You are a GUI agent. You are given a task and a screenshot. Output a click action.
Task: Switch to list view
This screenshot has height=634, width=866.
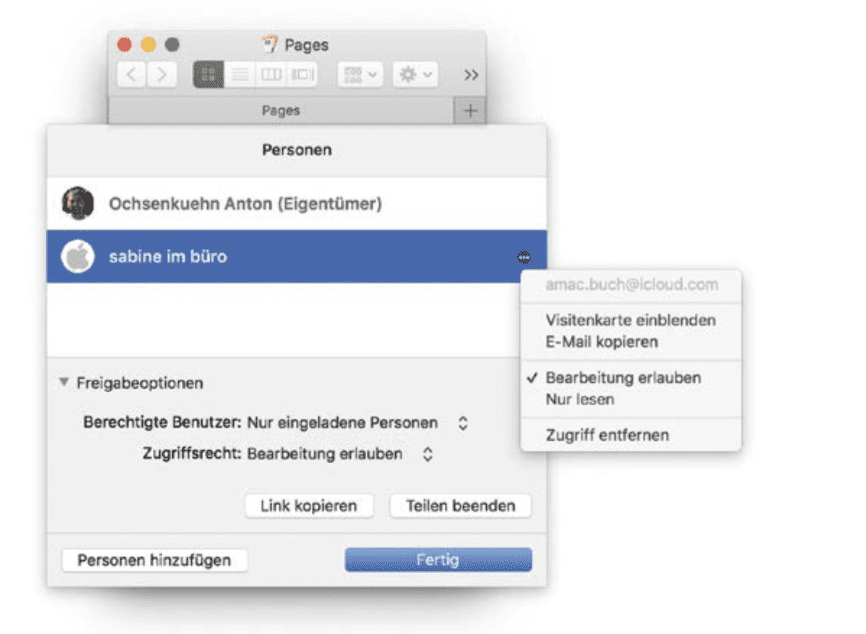click(x=240, y=75)
